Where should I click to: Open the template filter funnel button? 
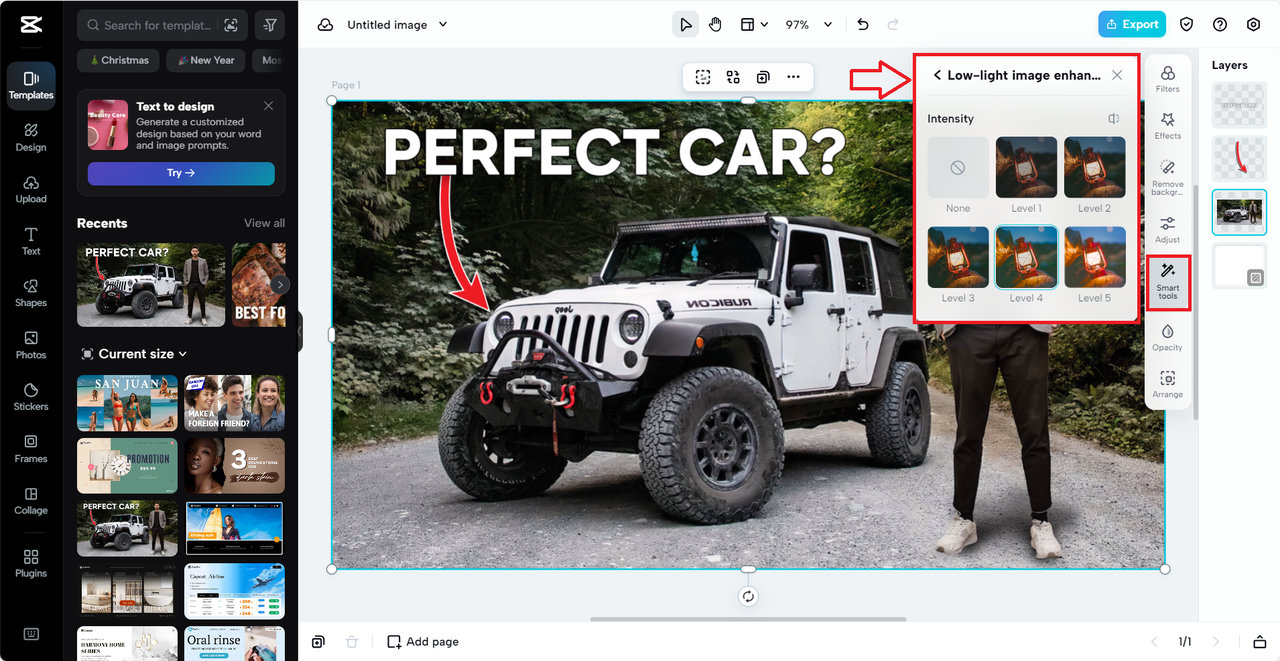(270, 25)
